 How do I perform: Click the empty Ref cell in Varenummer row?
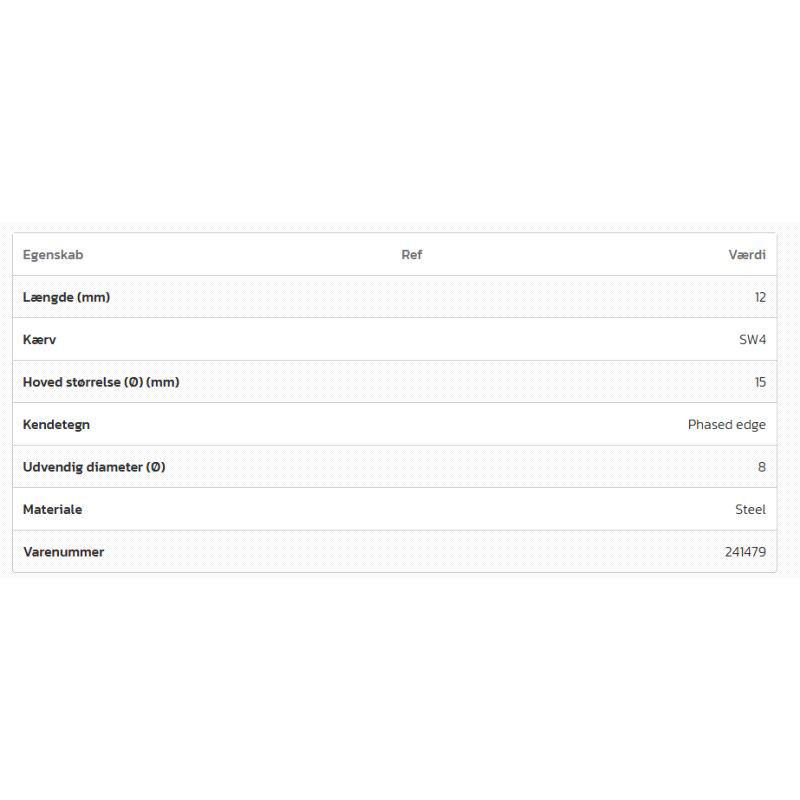412,552
